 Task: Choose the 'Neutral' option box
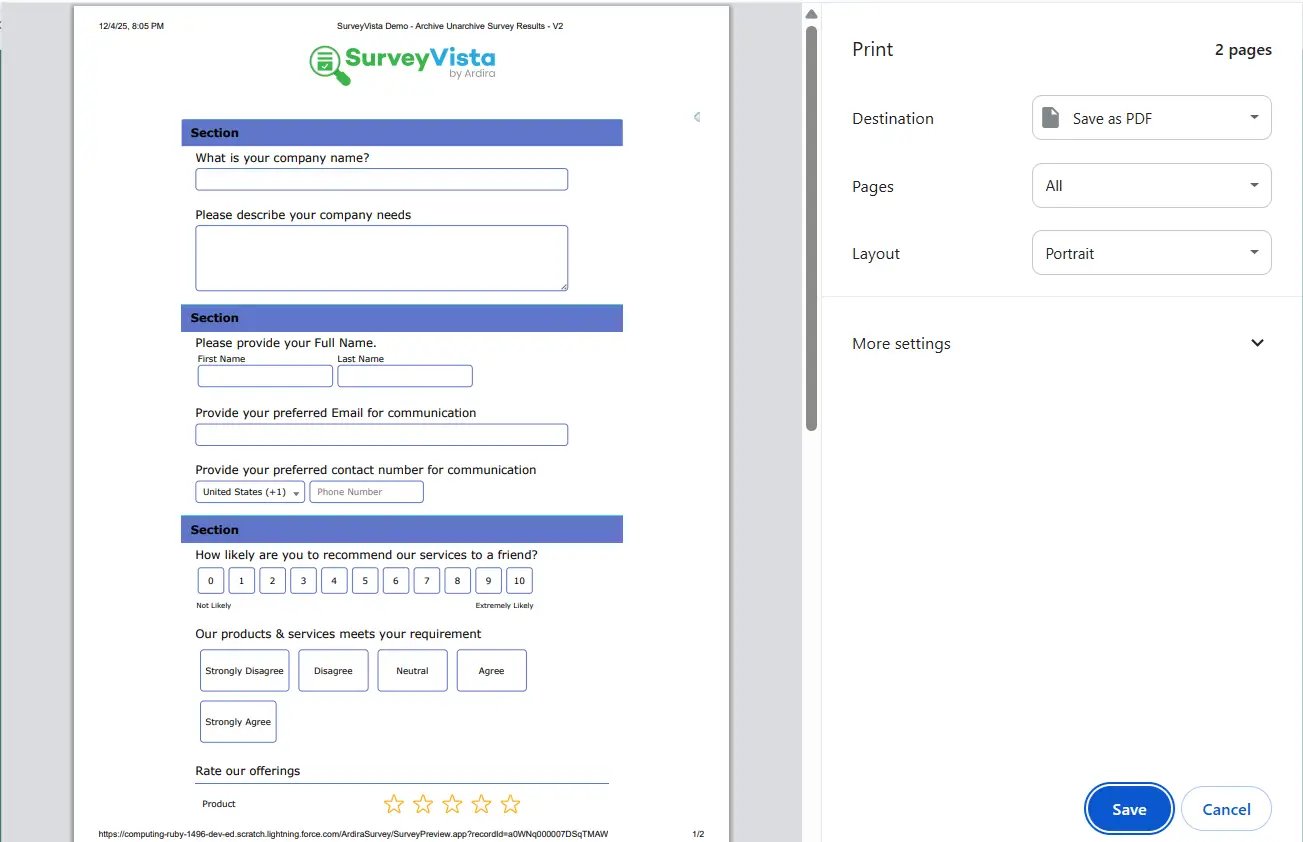click(x=412, y=671)
